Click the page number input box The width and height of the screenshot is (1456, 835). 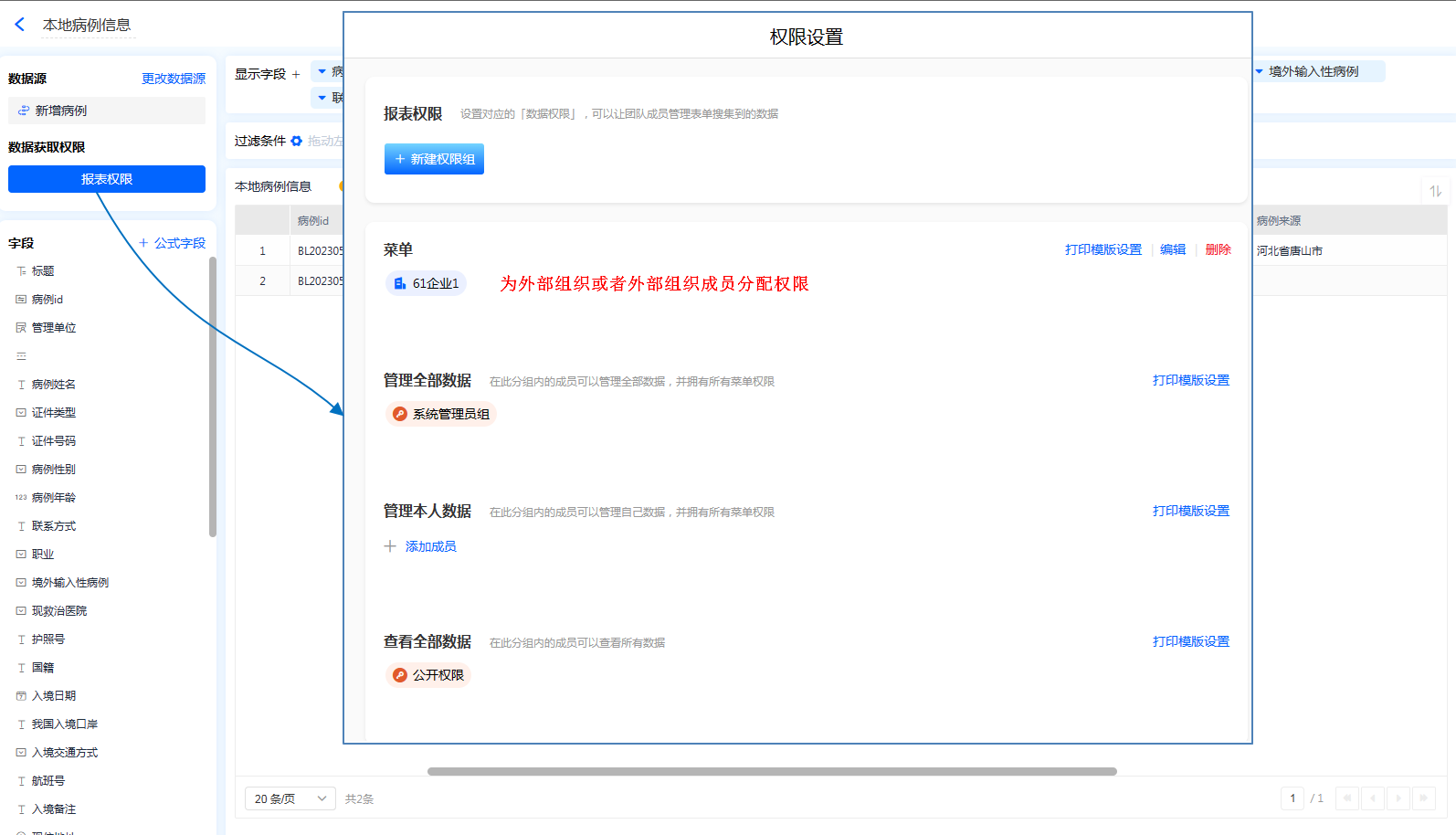[x=1292, y=798]
